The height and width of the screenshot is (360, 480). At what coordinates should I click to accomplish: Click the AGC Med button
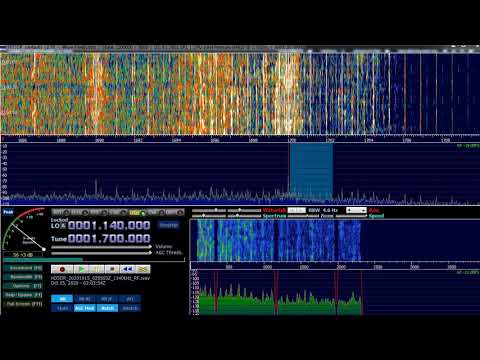(x=85, y=308)
